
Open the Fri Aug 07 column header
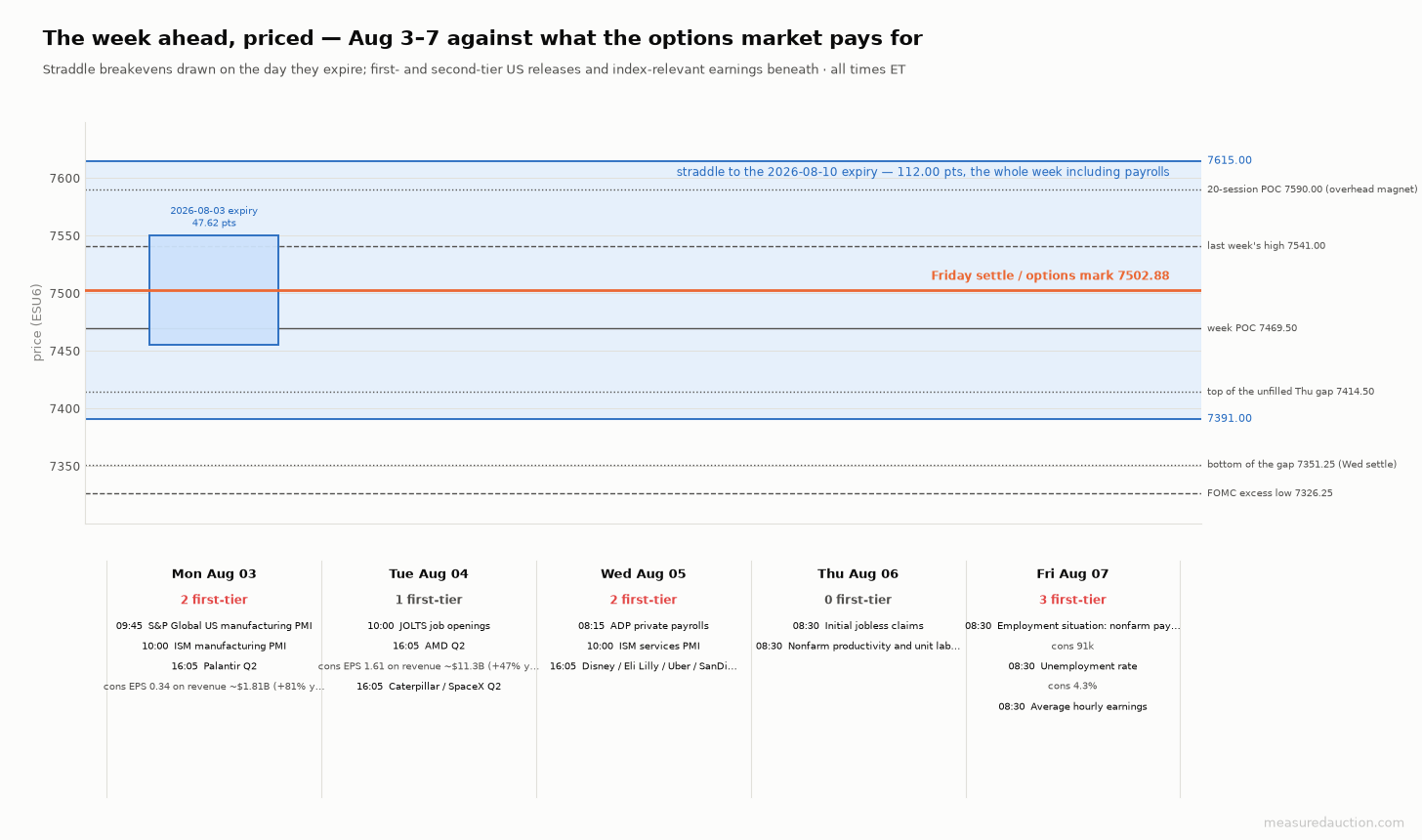[x=1072, y=574]
